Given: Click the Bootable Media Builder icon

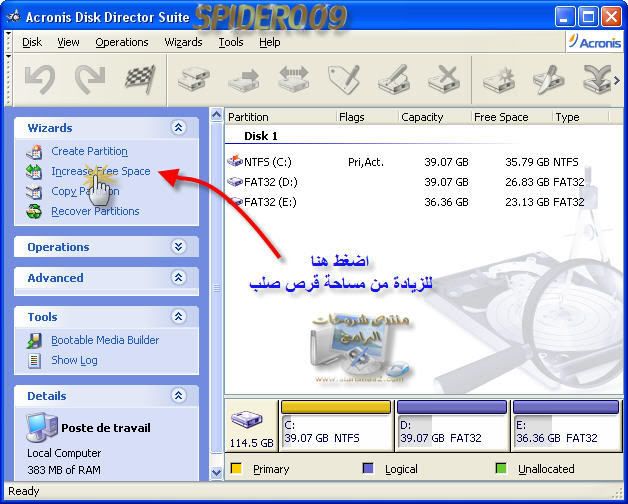Looking at the screenshot, I should click(x=34, y=341).
